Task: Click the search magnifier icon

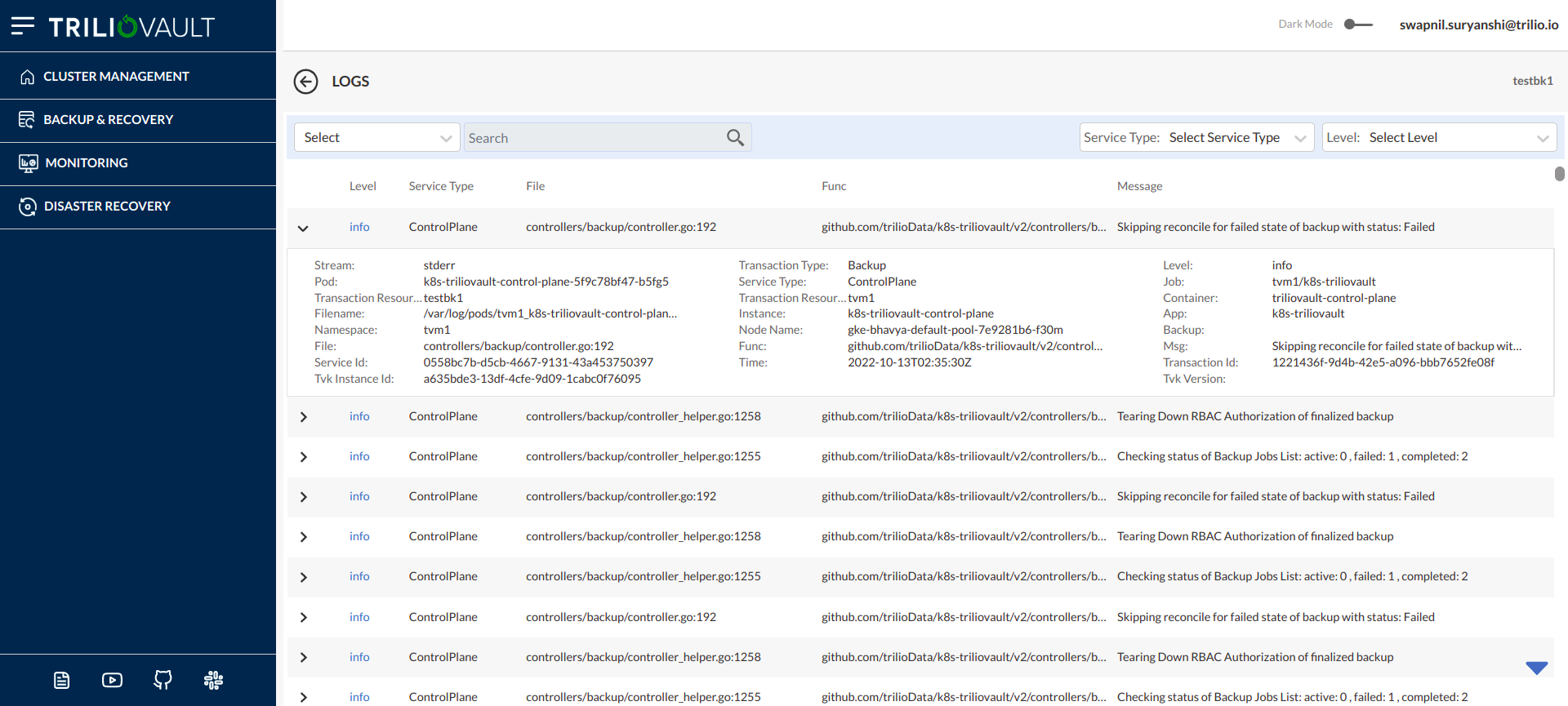Action: tap(735, 138)
